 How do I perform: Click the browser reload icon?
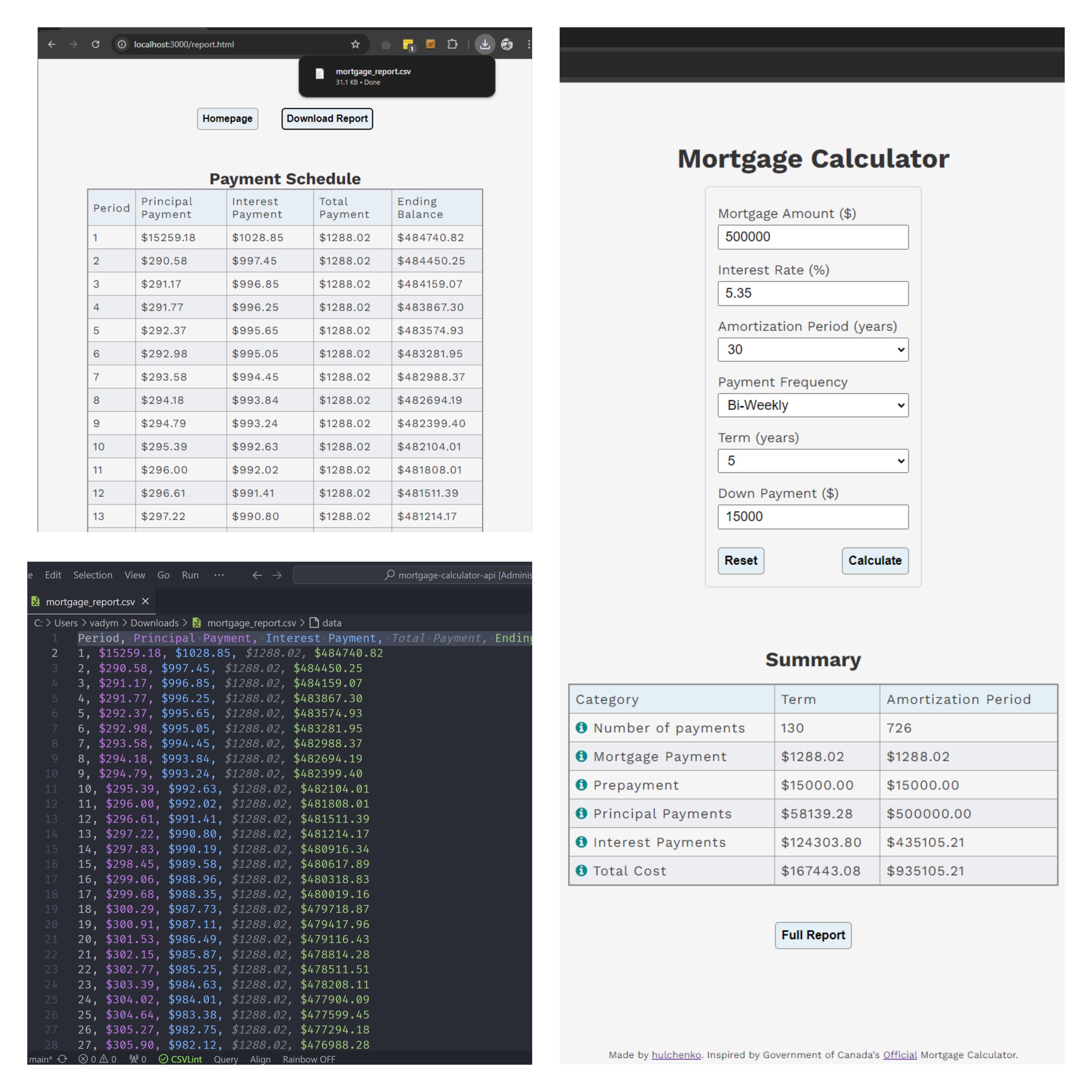(95, 44)
